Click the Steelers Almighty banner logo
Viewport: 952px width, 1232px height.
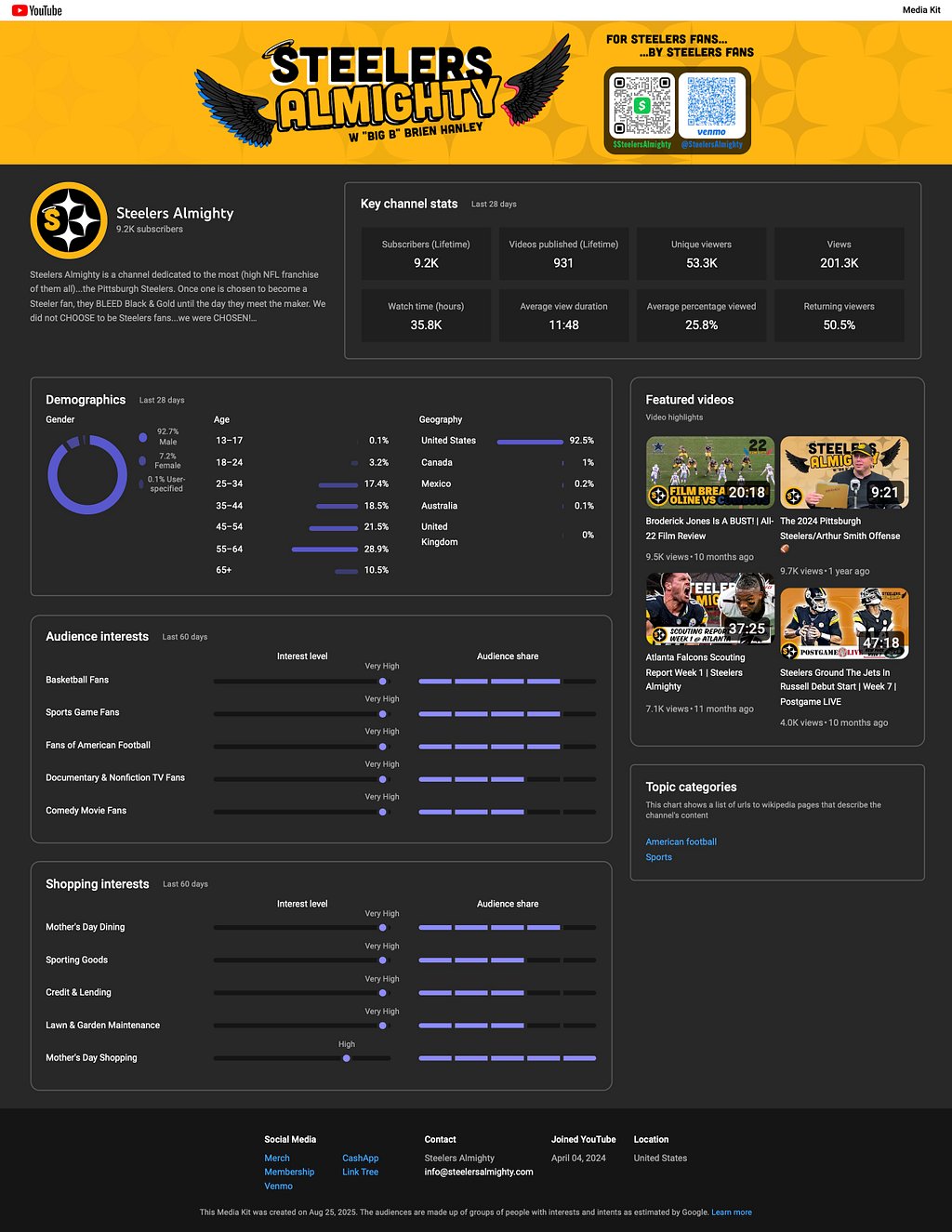pos(381,91)
